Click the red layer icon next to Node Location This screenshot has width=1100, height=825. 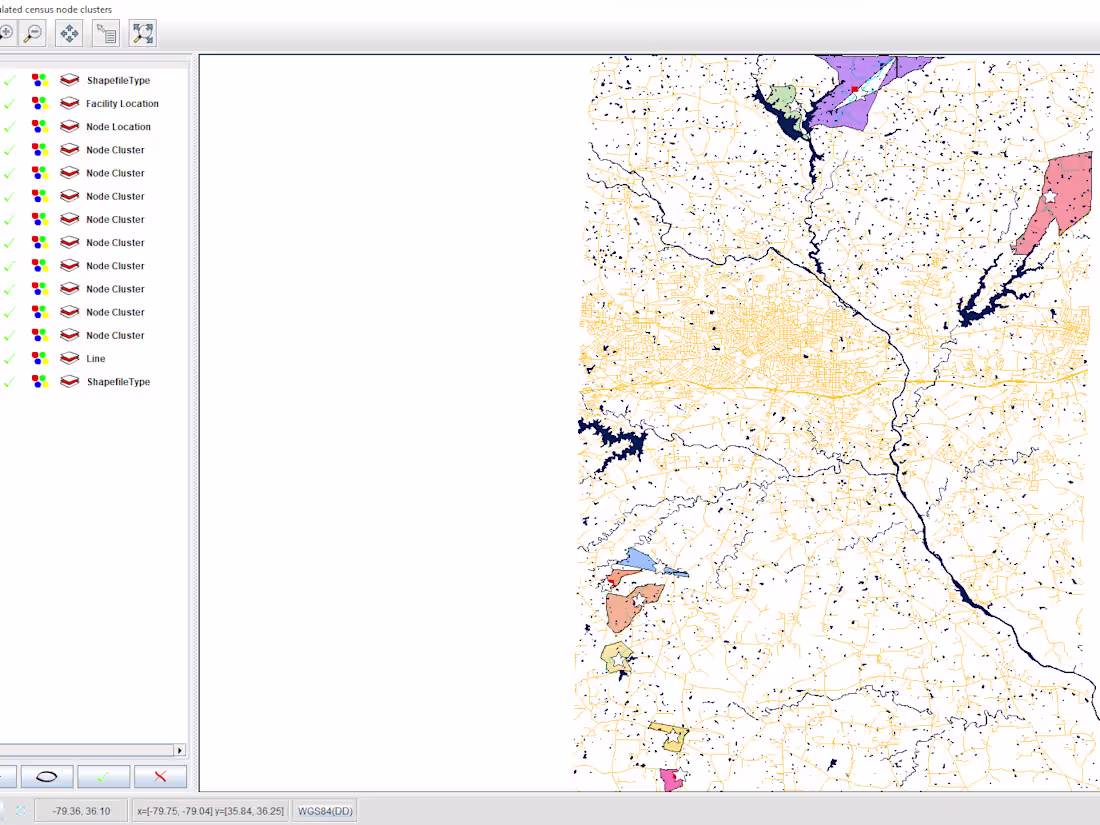68,126
